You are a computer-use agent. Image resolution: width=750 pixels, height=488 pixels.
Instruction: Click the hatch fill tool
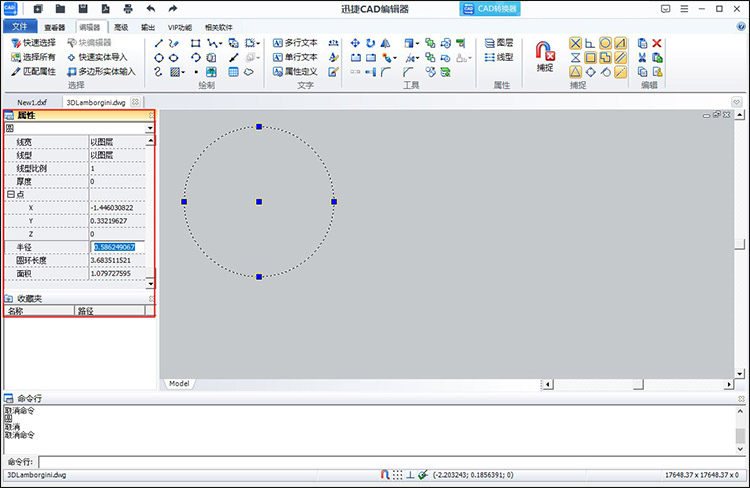[x=175, y=72]
